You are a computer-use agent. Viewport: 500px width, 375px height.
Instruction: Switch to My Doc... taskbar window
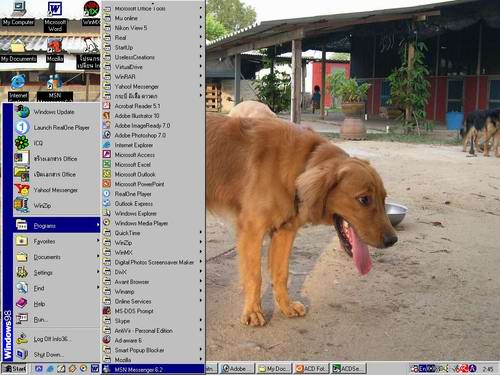pos(274,369)
